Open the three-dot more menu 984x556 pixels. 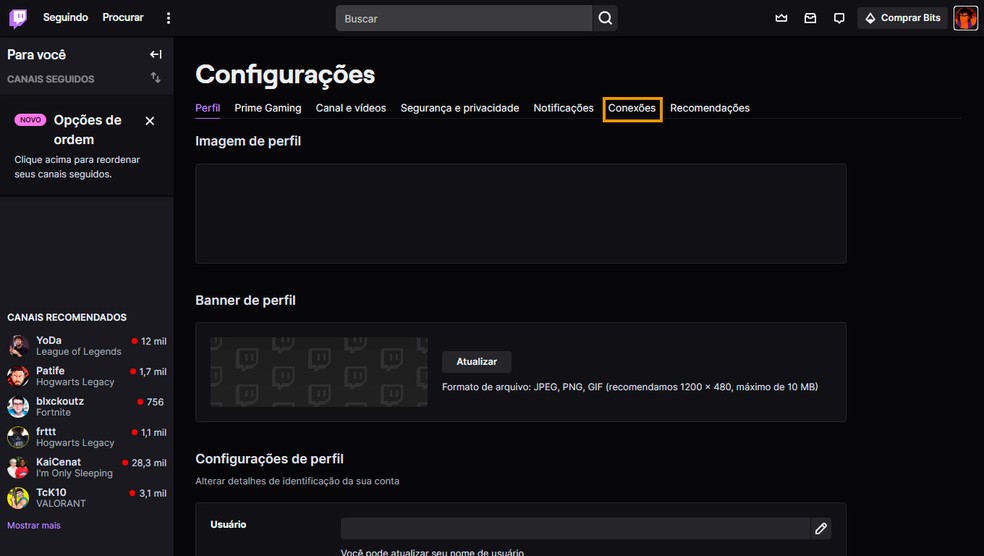coord(168,18)
